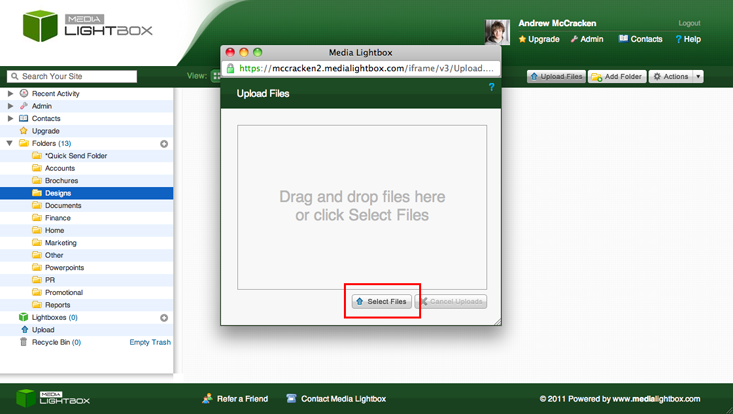Viewport: 733px width, 414px height.
Task: Click the Search Your Site field
Action: coord(72,77)
